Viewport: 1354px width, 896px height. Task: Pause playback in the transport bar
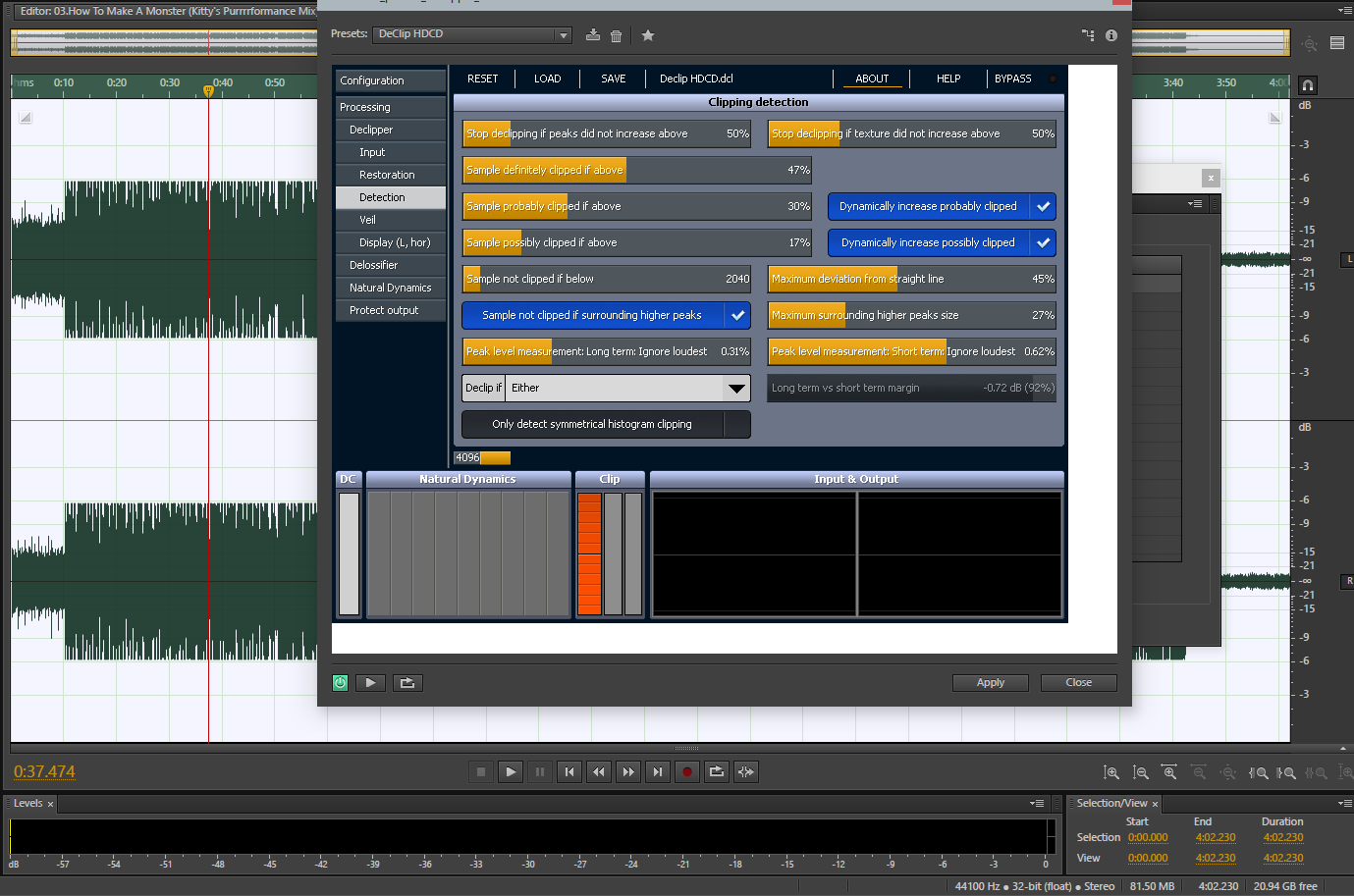540,772
